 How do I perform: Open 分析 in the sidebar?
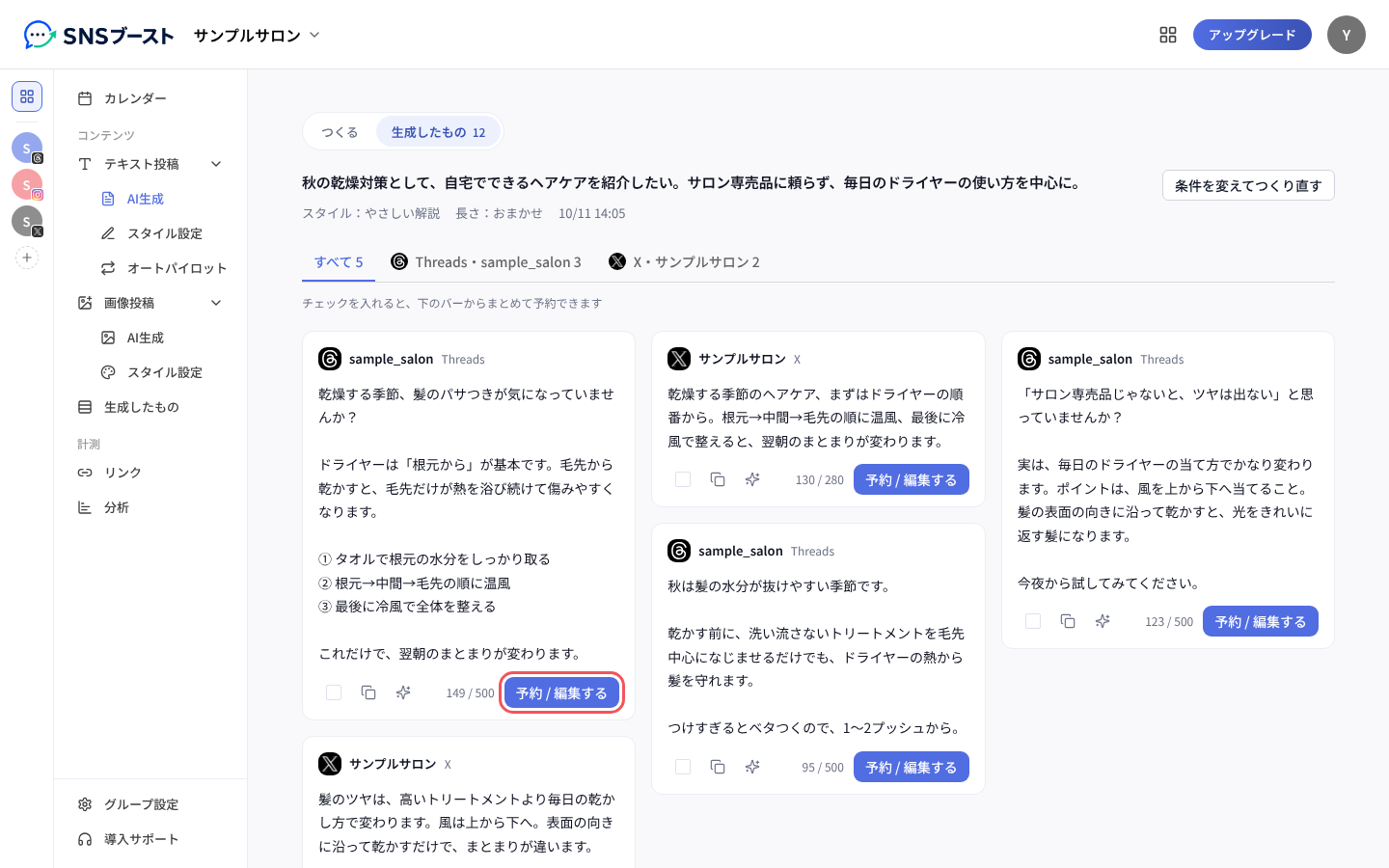(x=150, y=507)
